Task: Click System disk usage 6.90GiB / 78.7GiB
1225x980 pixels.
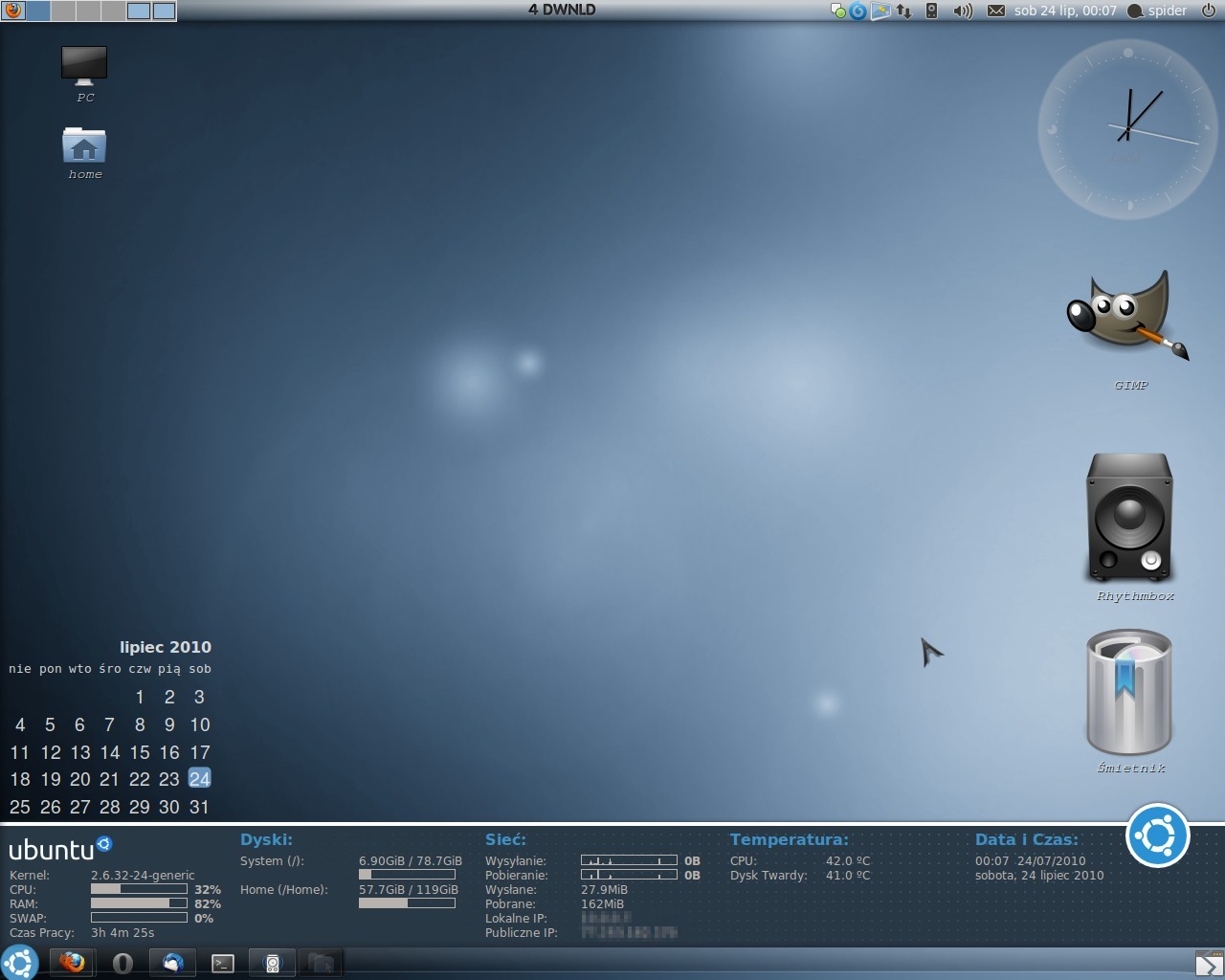Action: click(411, 860)
